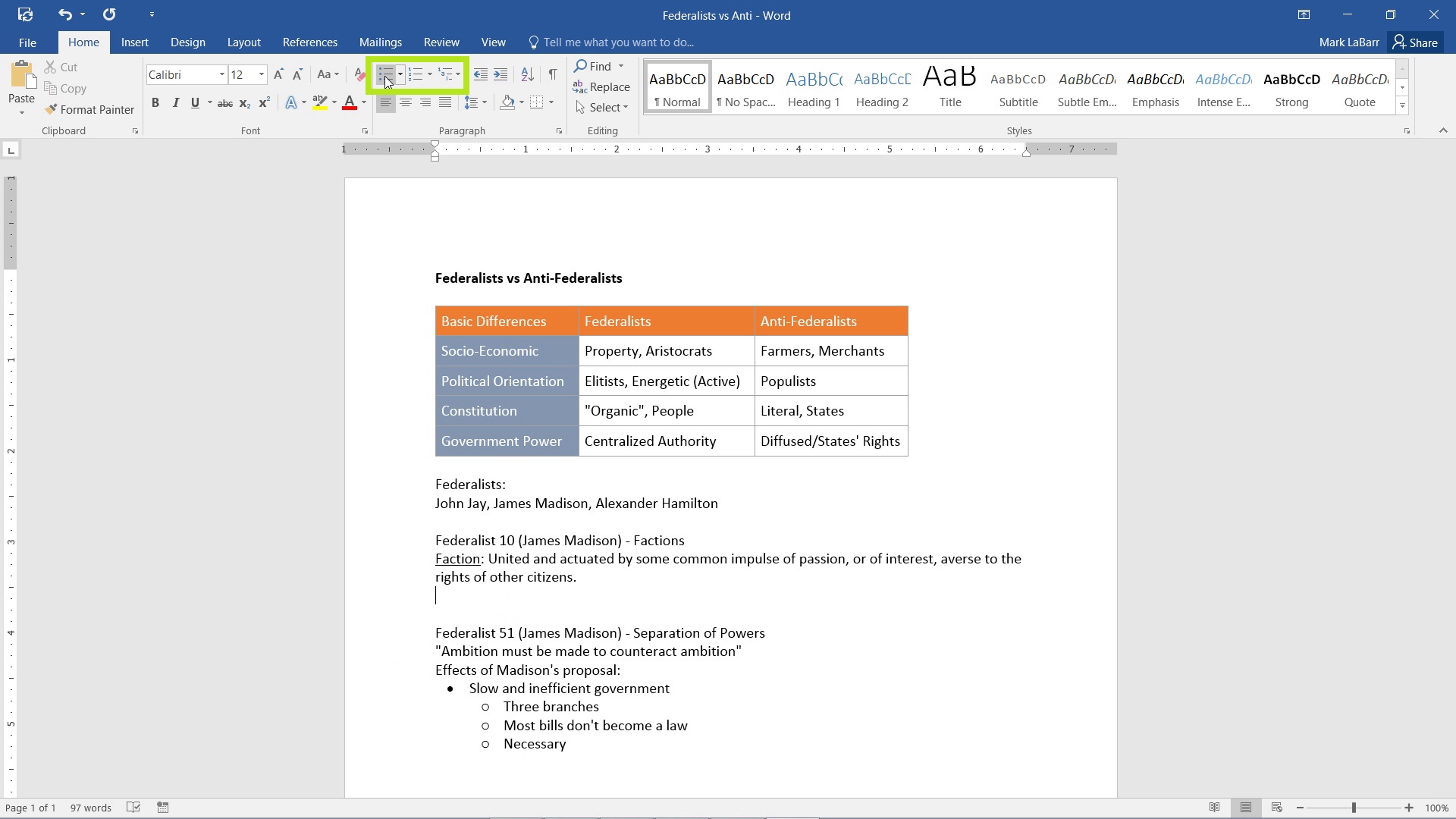Click the zoom slider handle
Screen dimensions: 1456x819
tap(1354, 808)
